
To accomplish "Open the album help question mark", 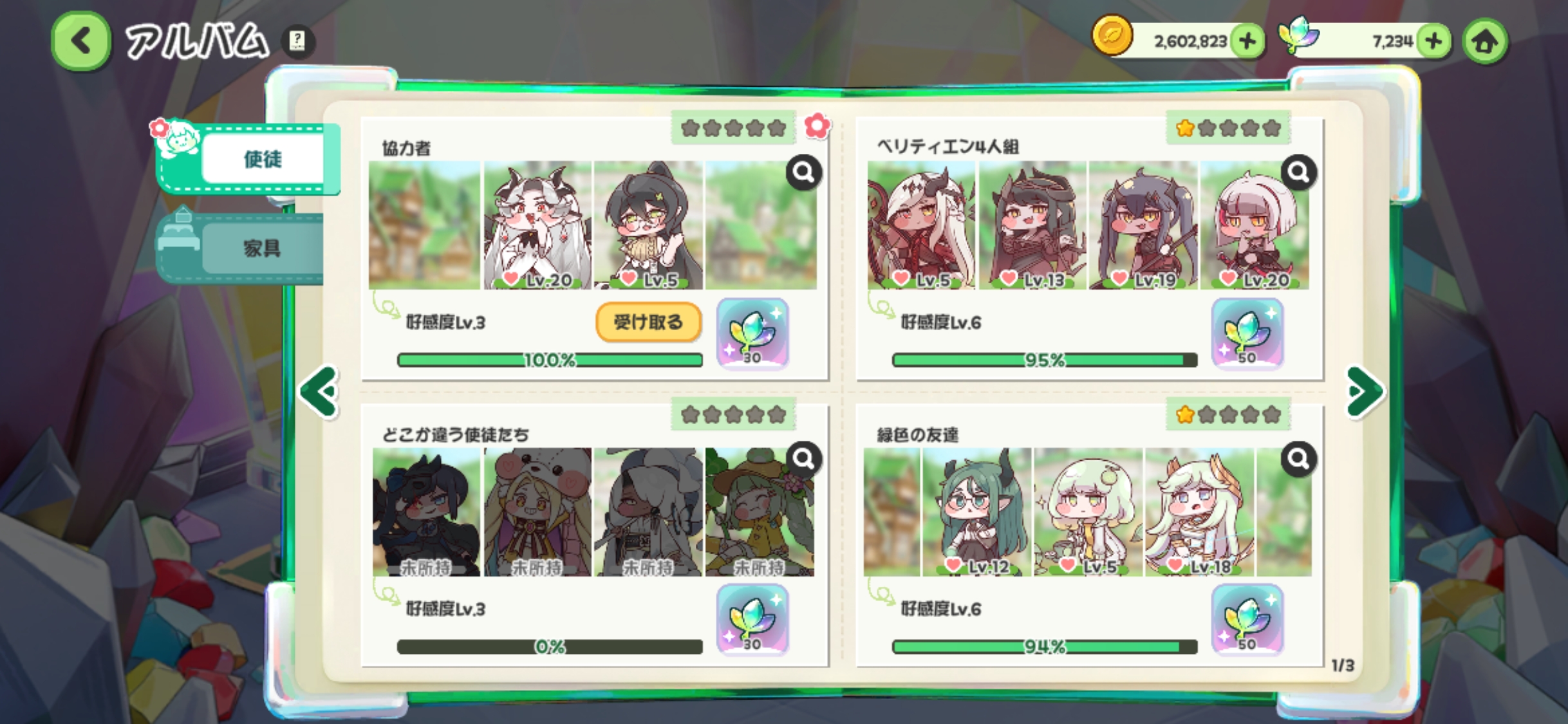I will (298, 42).
